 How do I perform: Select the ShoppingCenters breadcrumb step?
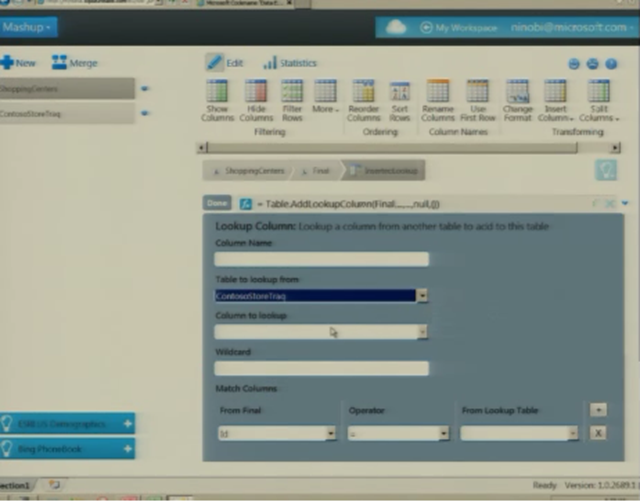[x=248, y=171]
